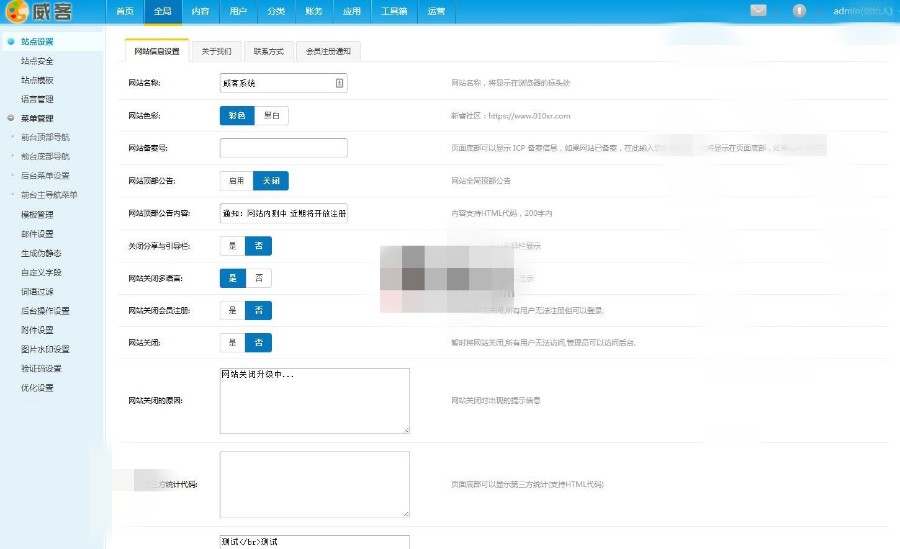Open 前台底部导航 in sidebar
900x549 pixels.
pos(45,156)
